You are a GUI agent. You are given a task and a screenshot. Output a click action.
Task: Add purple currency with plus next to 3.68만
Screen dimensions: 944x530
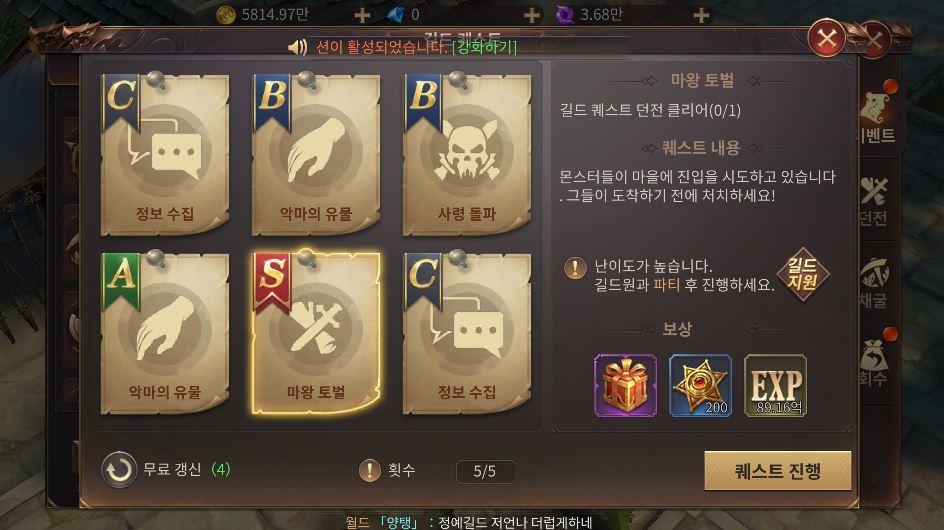[701, 15]
